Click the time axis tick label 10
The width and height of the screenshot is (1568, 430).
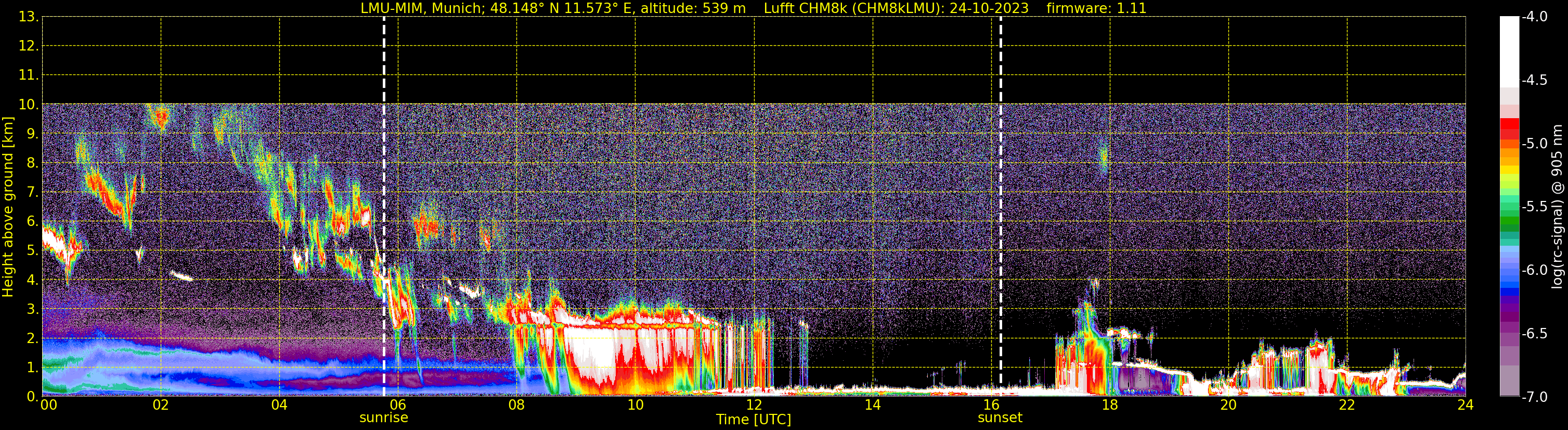coord(636,406)
